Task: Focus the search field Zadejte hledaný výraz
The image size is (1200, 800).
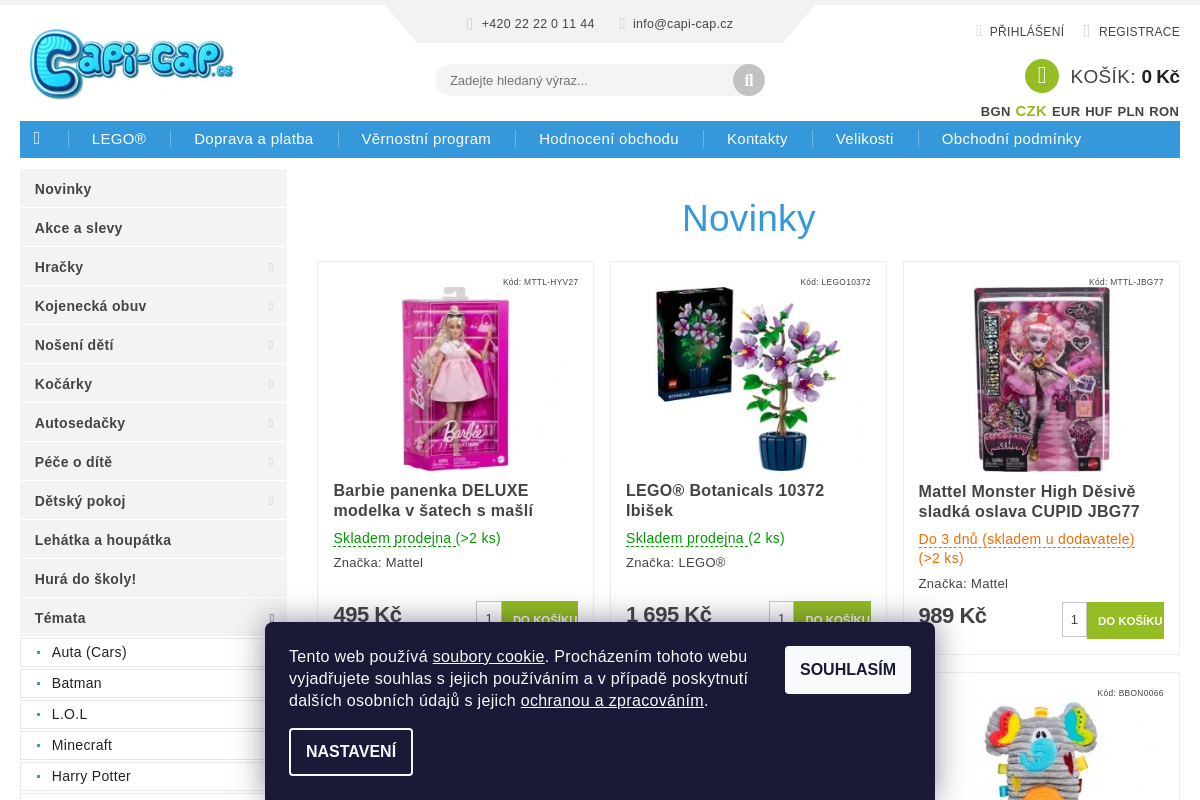Action: [584, 80]
